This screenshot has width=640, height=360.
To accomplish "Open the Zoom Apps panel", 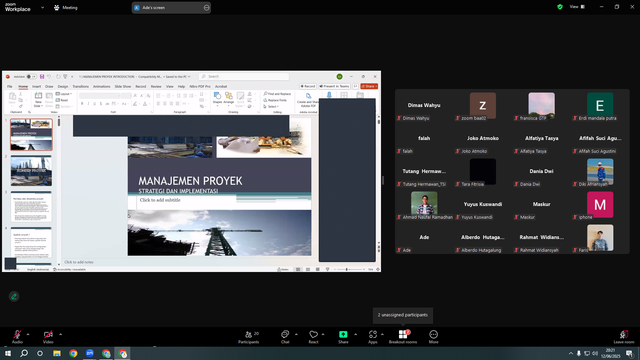I will (x=373, y=337).
